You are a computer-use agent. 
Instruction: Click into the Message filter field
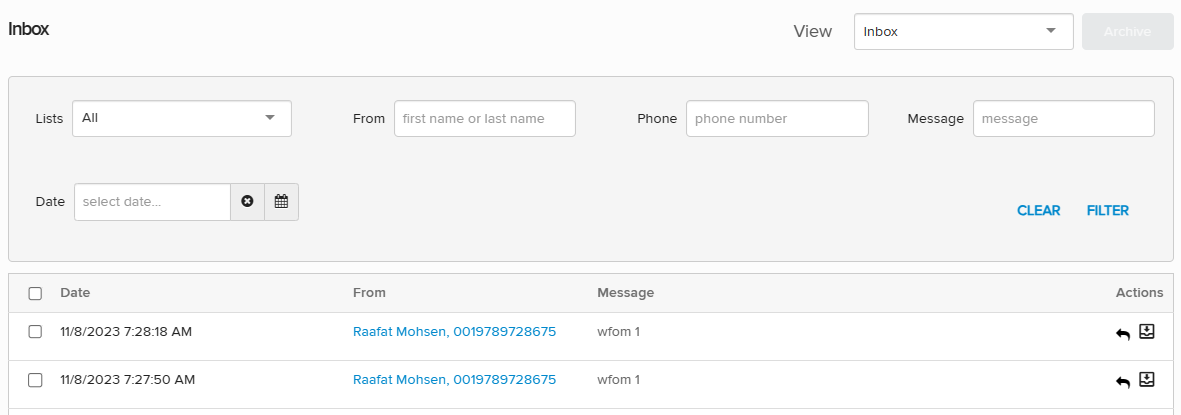1063,118
